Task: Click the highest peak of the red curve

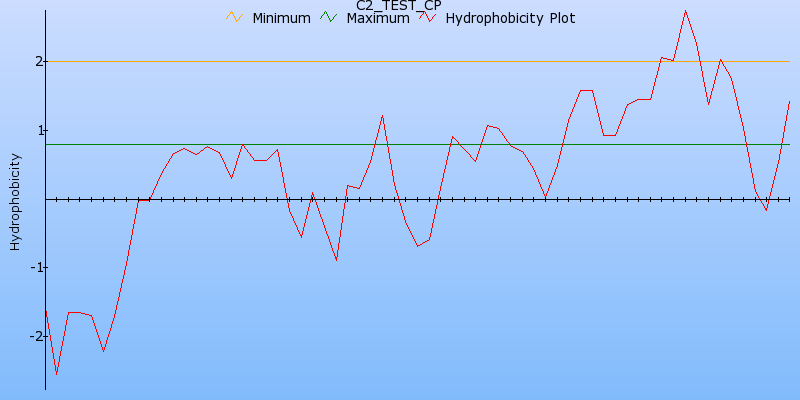Action: click(685, 11)
